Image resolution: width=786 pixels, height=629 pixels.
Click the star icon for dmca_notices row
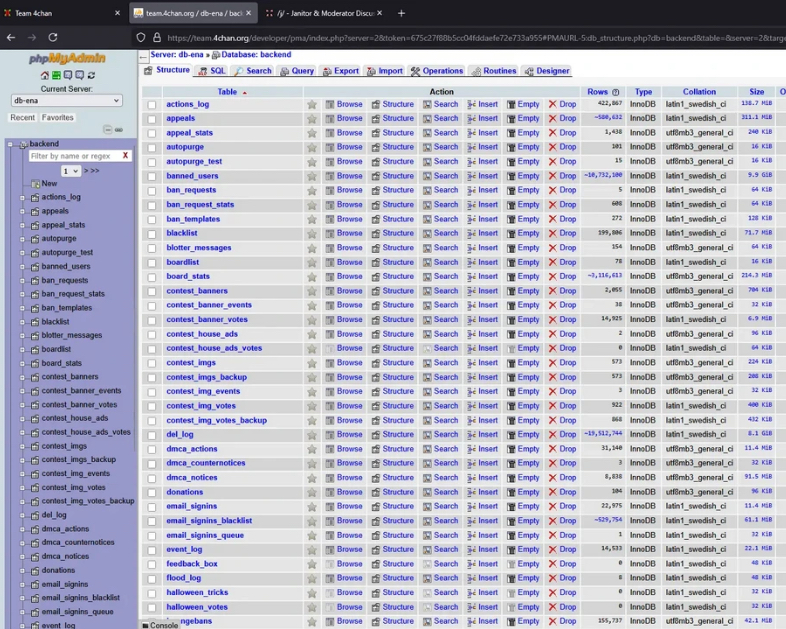[312, 478]
